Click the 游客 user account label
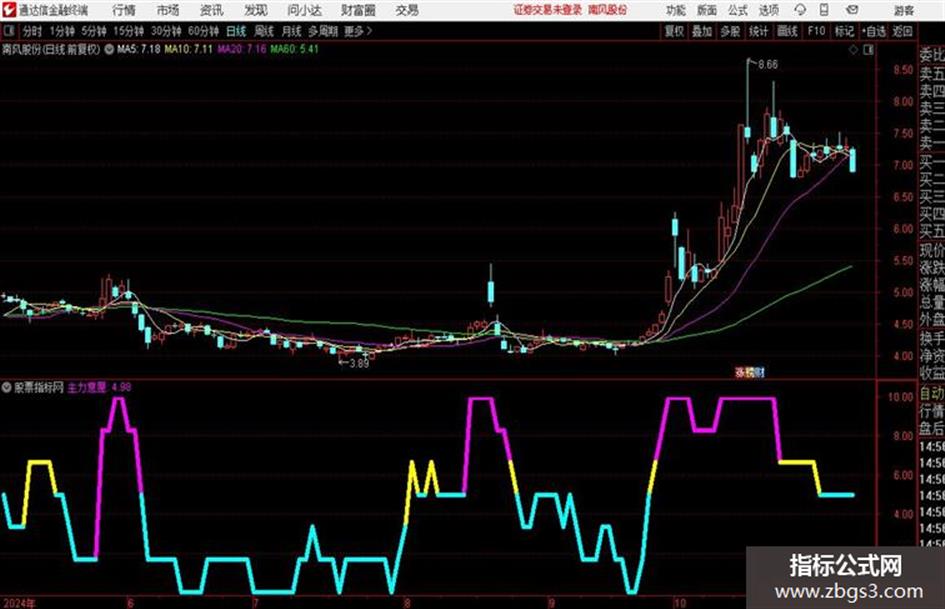Screen dimensions: 945x609 [x=903, y=10]
